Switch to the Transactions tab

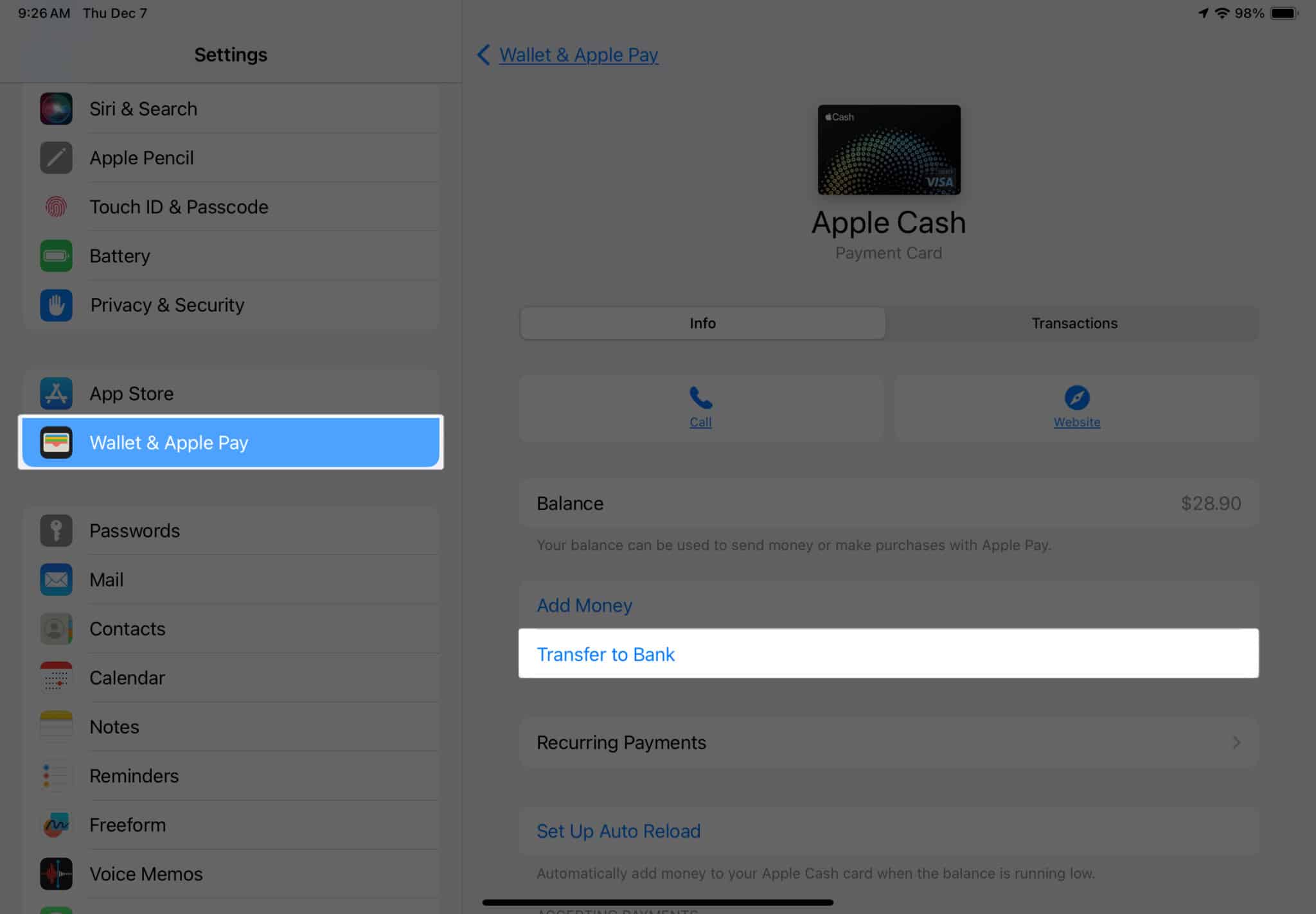point(1074,323)
